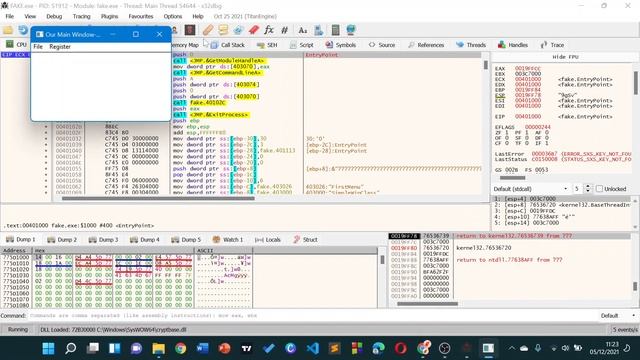The height and width of the screenshot is (360, 640).
Task: Open the Debug menu
Action: tap(54, 16)
